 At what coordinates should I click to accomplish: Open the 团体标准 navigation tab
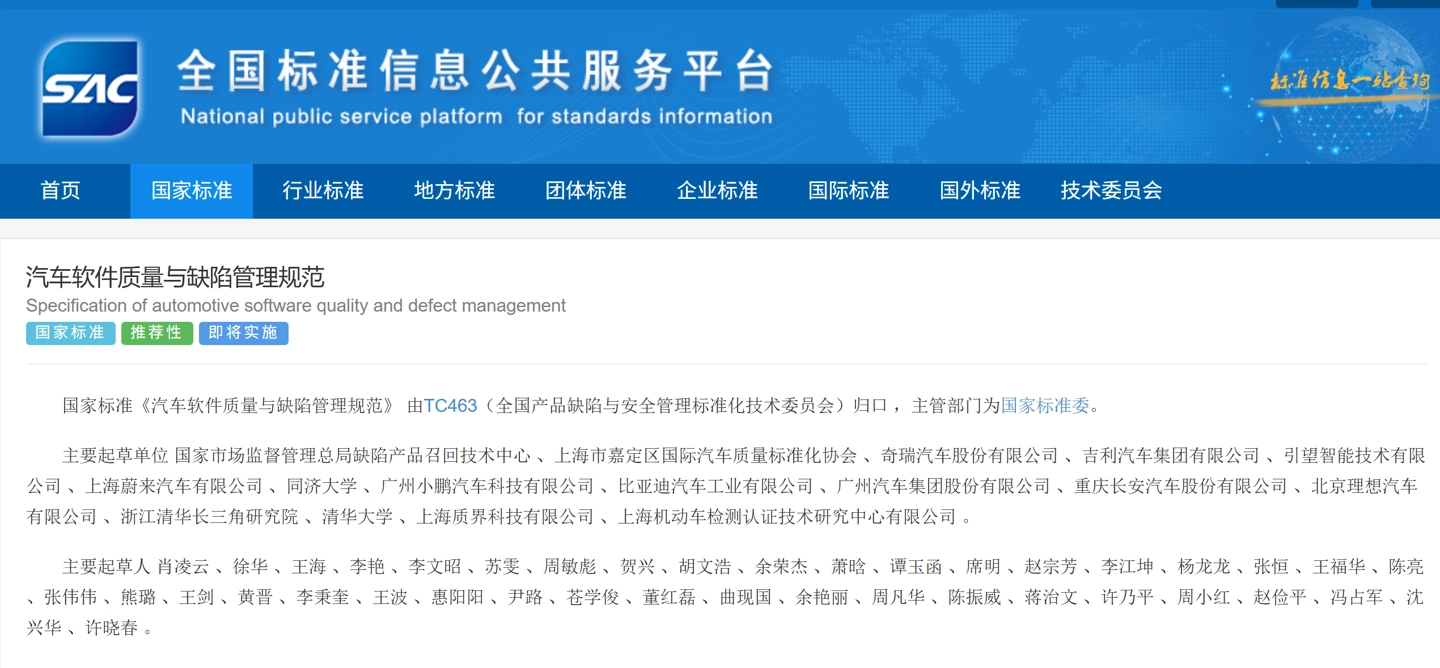pyautogui.click(x=585, y=191)
